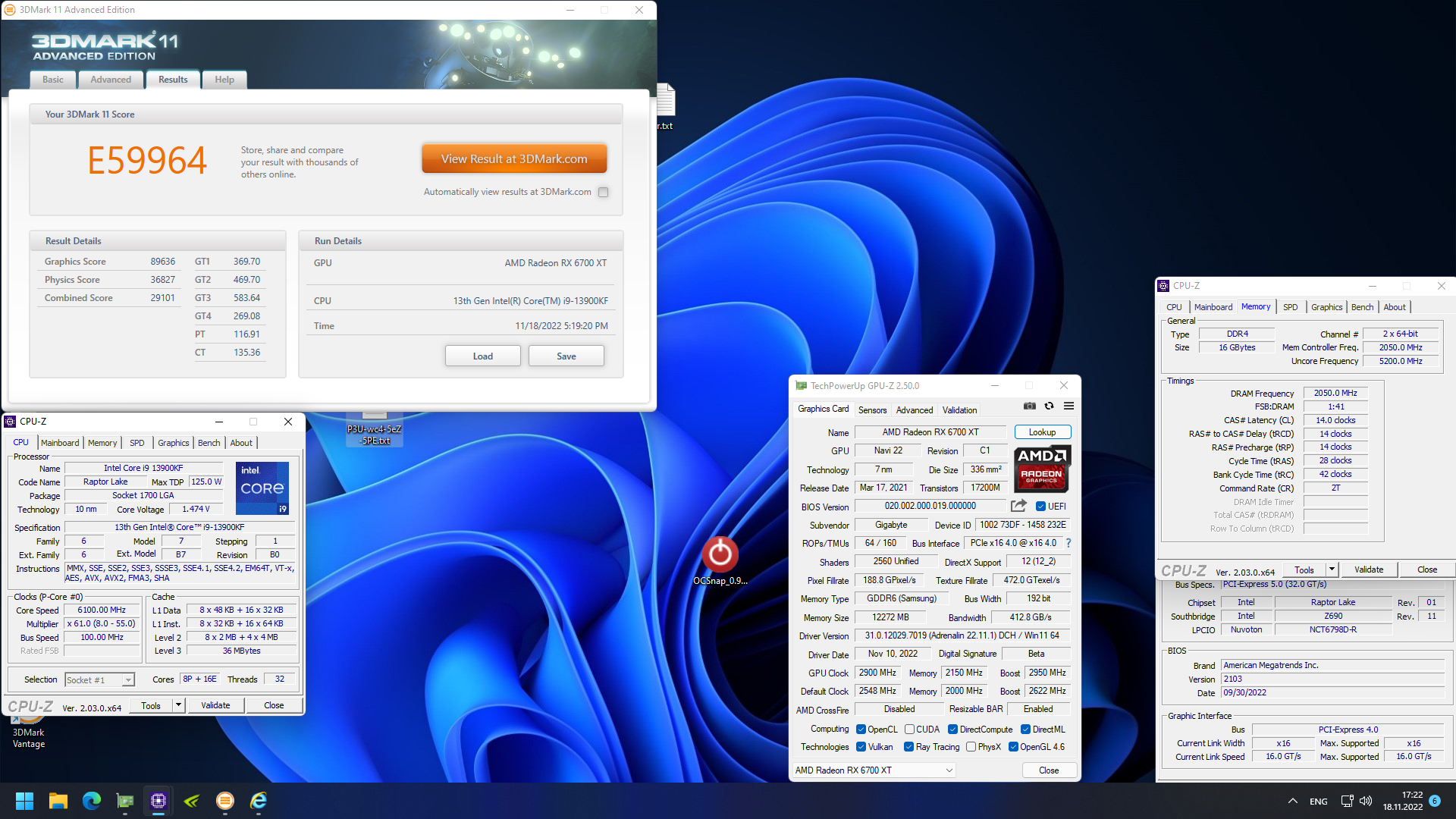1456x819 pixels.
Task: Show hidden system tray icons
Action: click(x=1292, y=801)
